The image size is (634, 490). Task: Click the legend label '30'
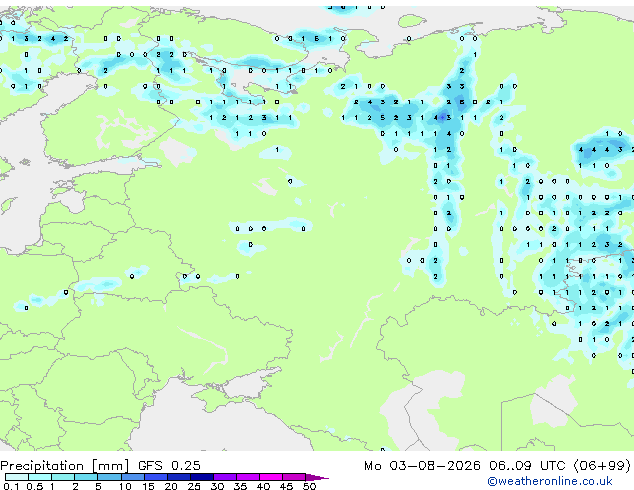click(x=217, y=486)
